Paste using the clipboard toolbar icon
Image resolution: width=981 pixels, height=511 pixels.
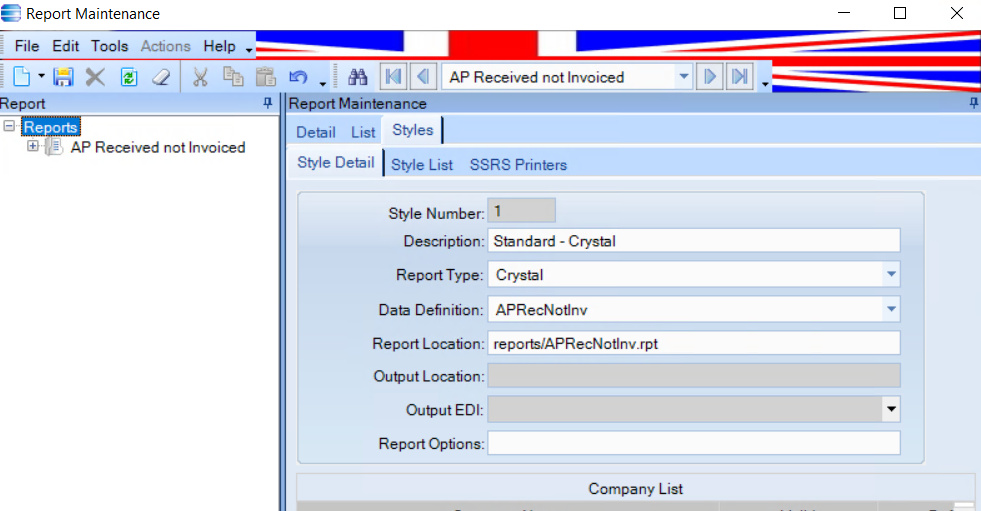pos(266,77)
